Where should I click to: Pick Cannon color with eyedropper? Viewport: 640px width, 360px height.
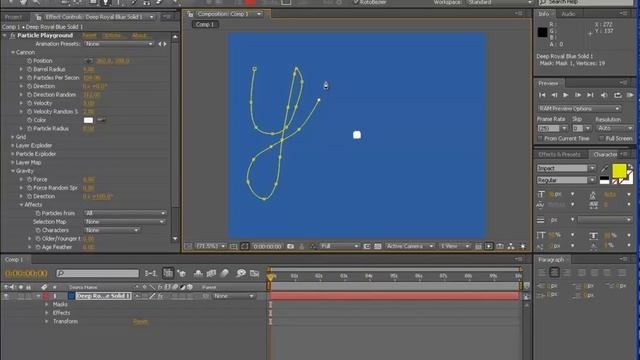[101, 120]
